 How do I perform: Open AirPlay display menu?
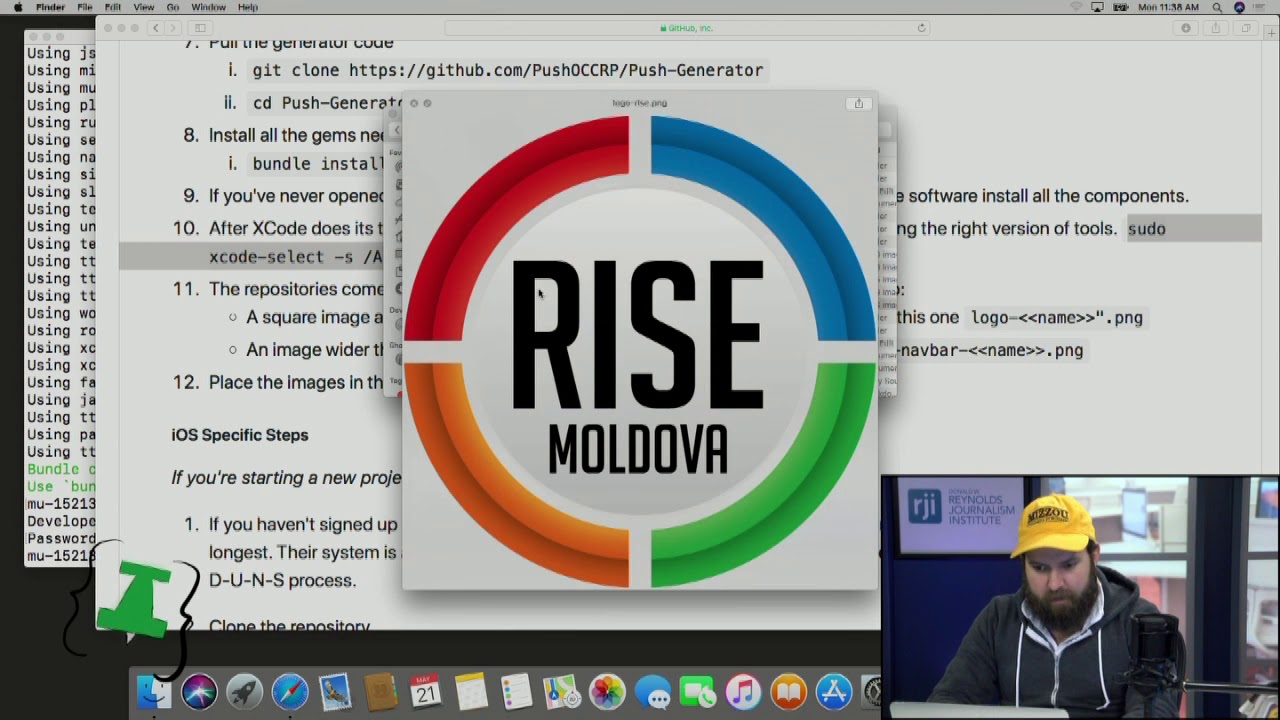pos(1098,7)
